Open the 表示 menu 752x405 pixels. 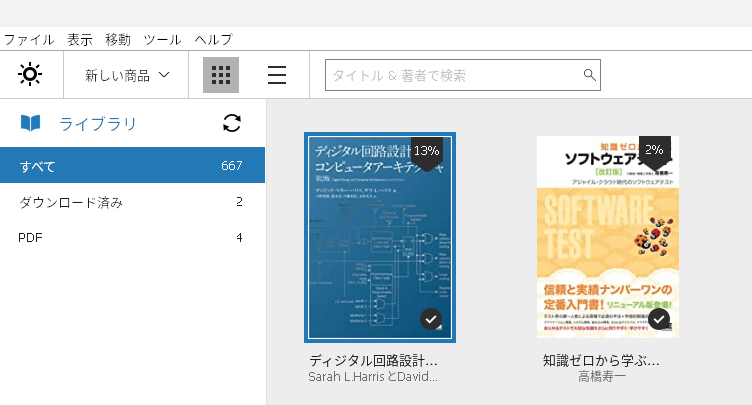(x=80, y=39)
